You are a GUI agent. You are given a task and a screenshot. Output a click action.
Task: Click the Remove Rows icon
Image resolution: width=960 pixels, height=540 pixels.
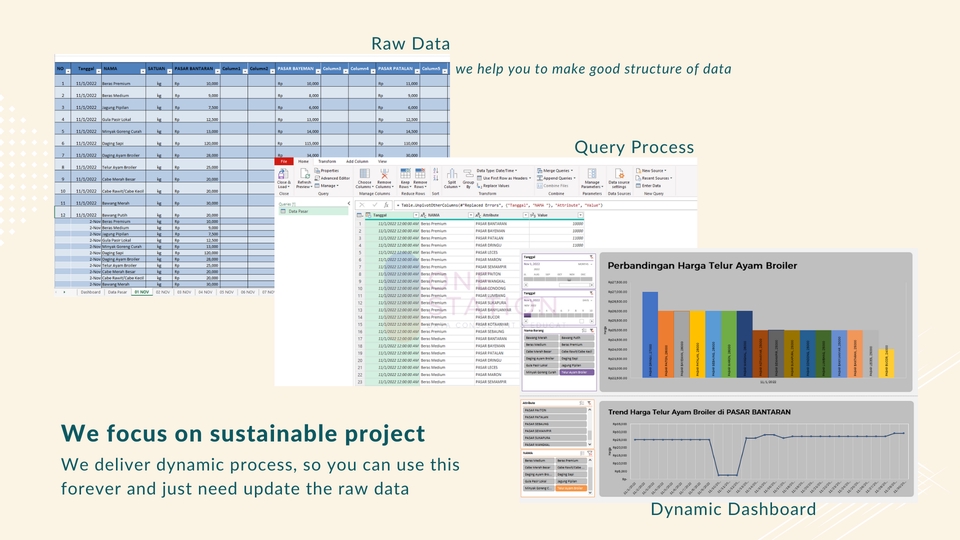[x=420, y=174]
